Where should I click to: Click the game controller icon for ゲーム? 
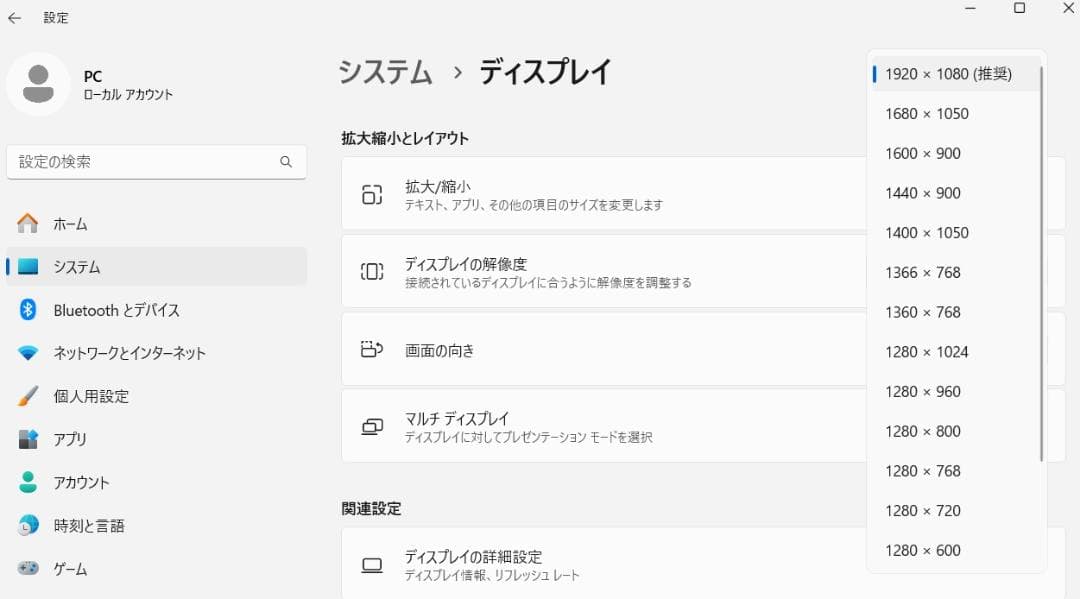[27, 568]
